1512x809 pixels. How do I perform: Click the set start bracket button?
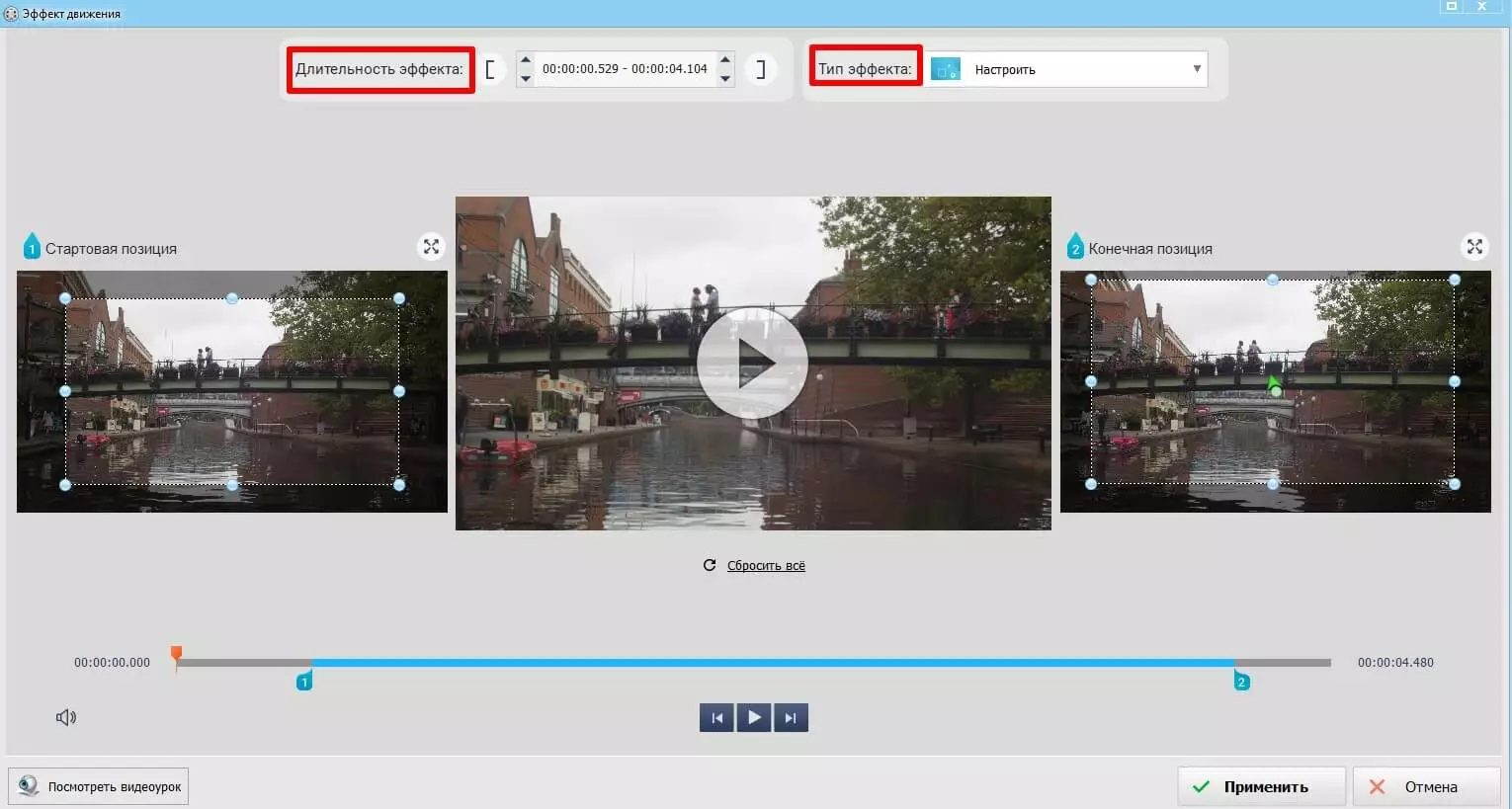[x=490, y=69]
